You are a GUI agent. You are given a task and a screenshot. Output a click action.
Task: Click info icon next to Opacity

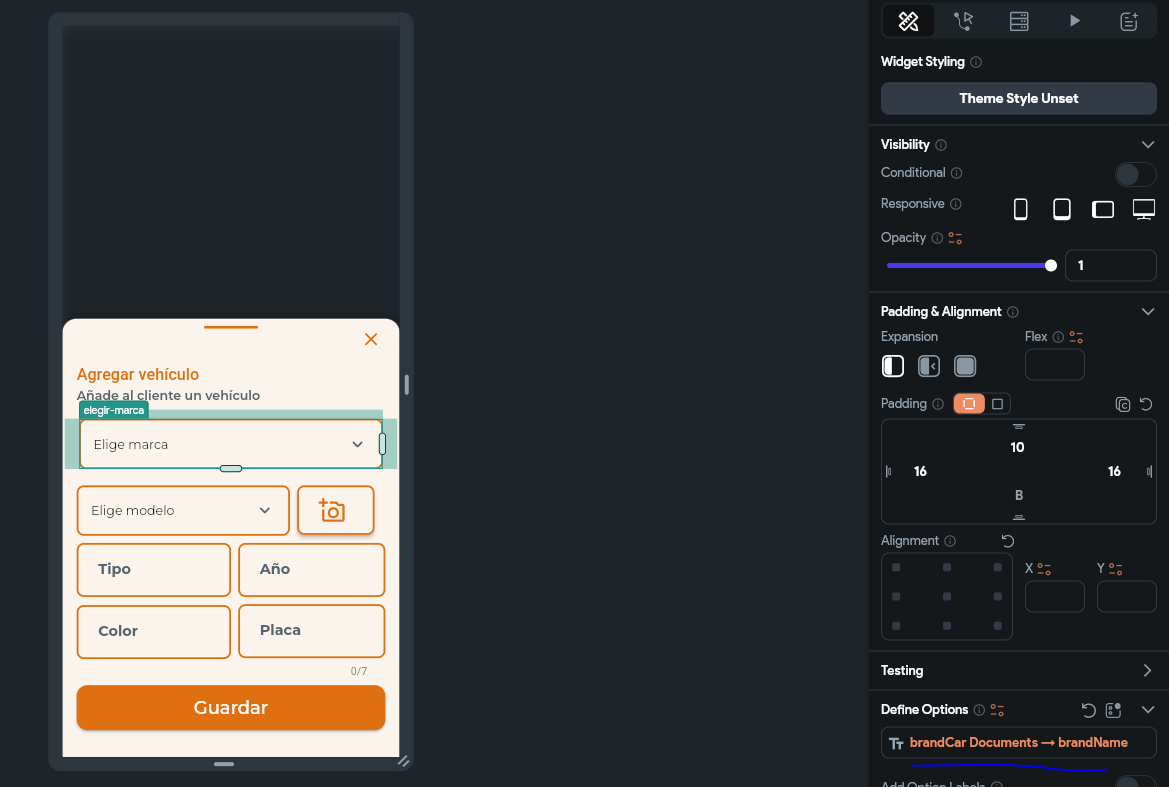tap(937, 238)
